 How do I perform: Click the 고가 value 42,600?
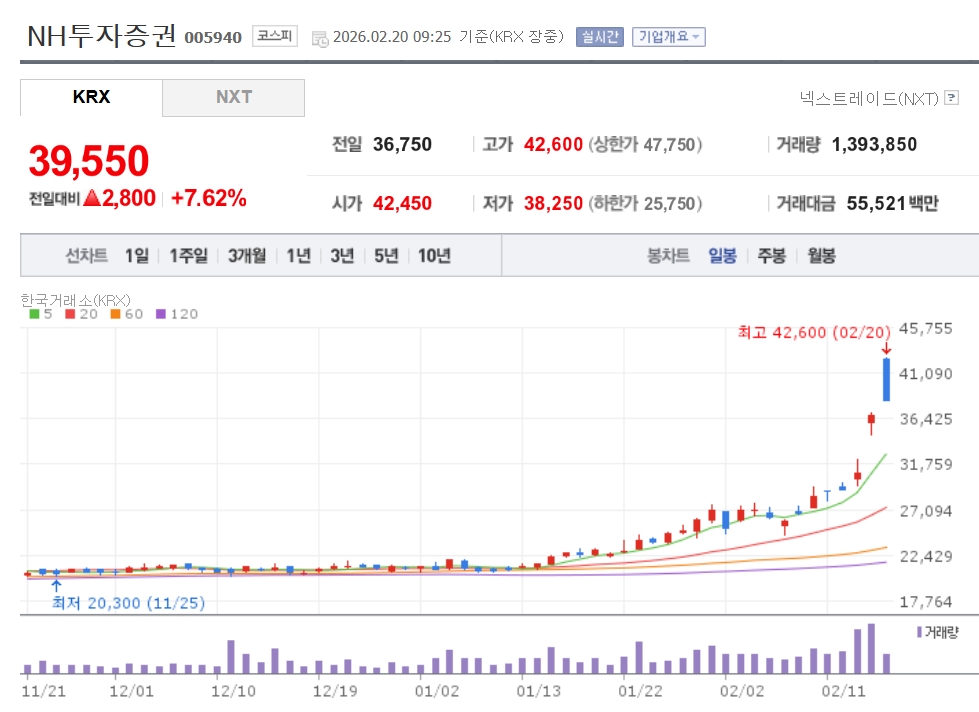[553, 144]
